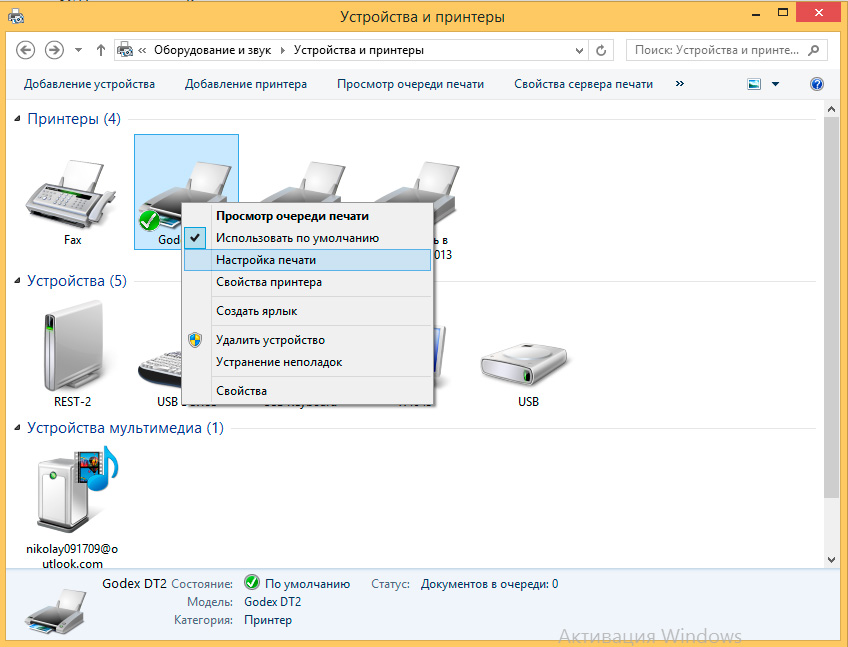
Task: Click the scrollbar down arrow
Action: tap(831, 560)
